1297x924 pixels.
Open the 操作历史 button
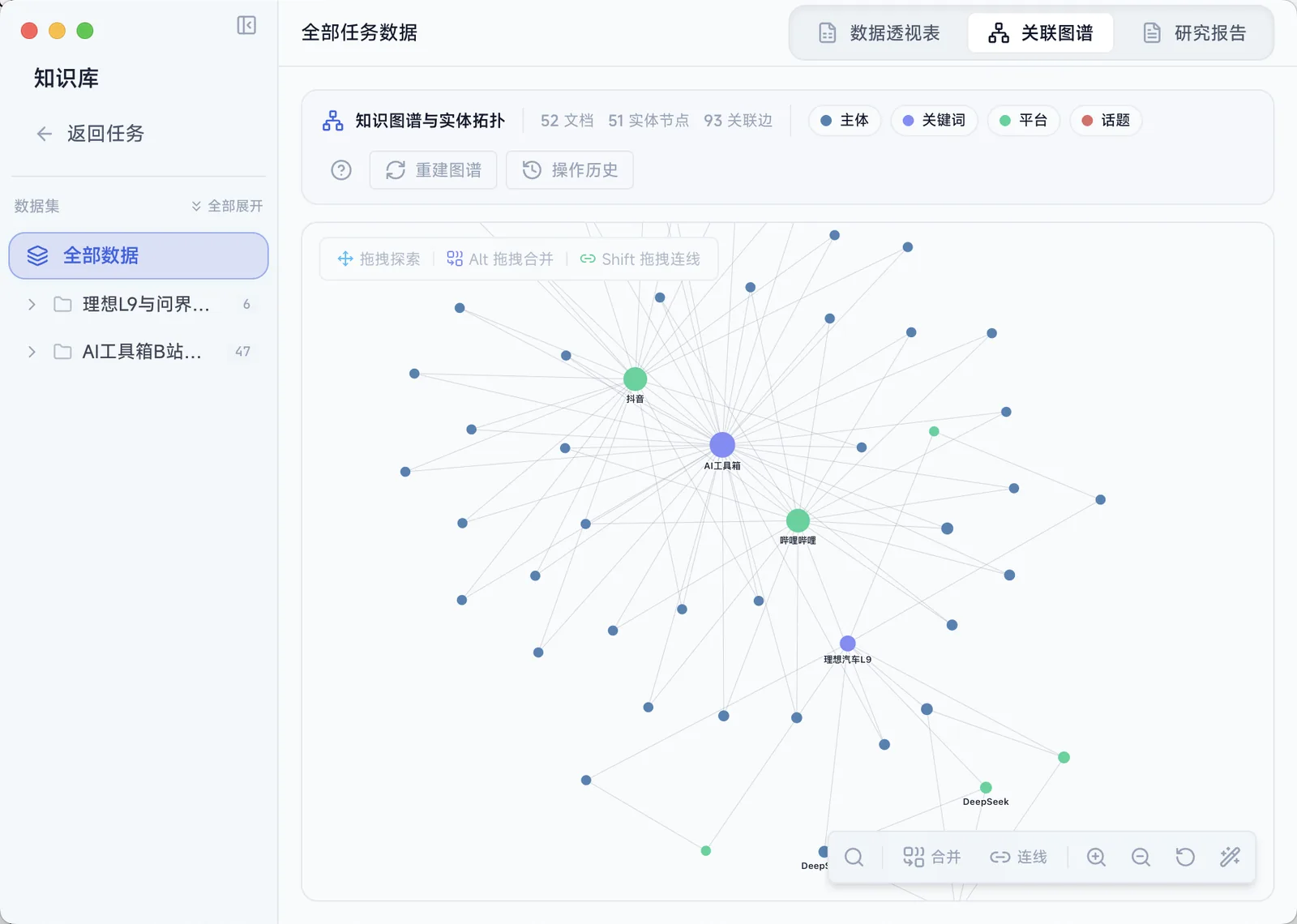(570, 170)
